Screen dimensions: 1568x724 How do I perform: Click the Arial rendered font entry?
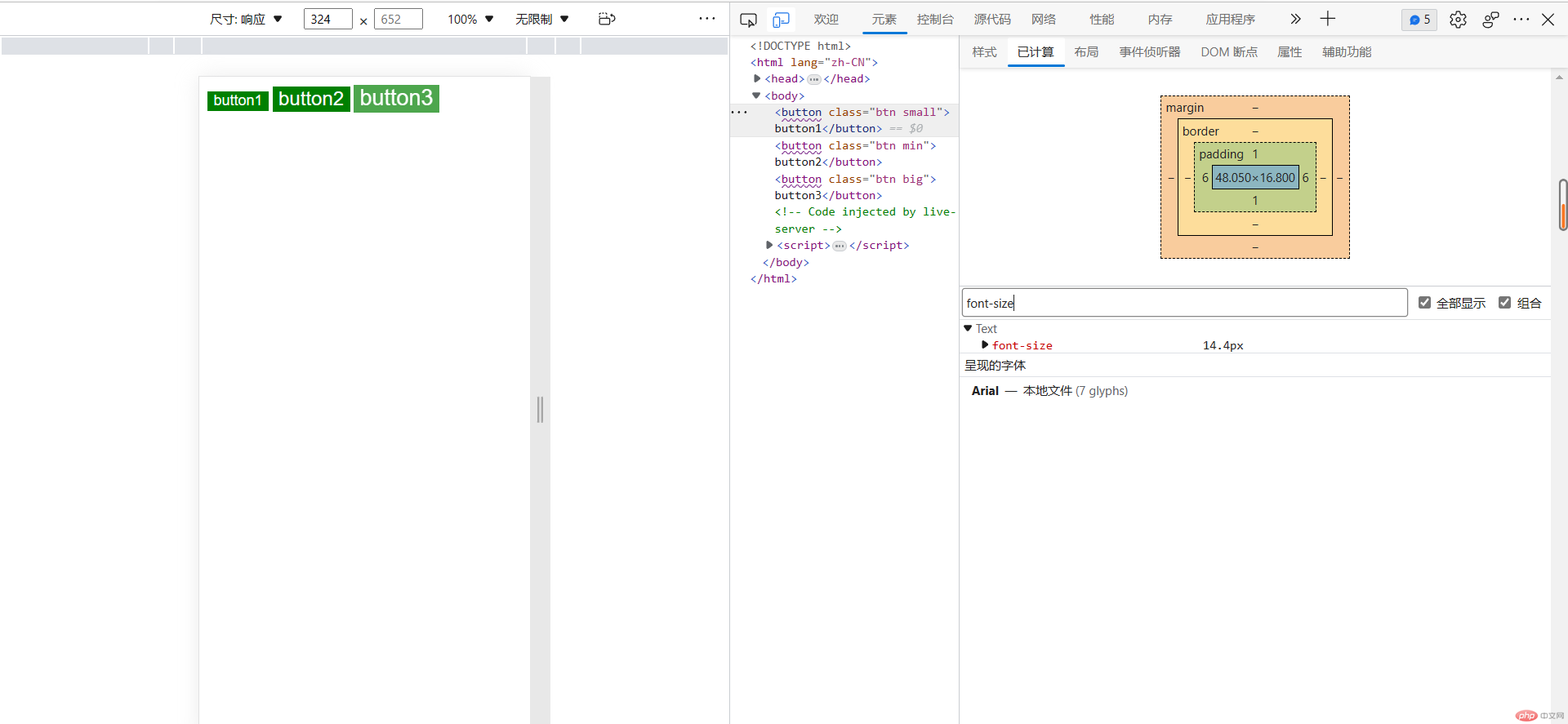tap(1049, 391)
